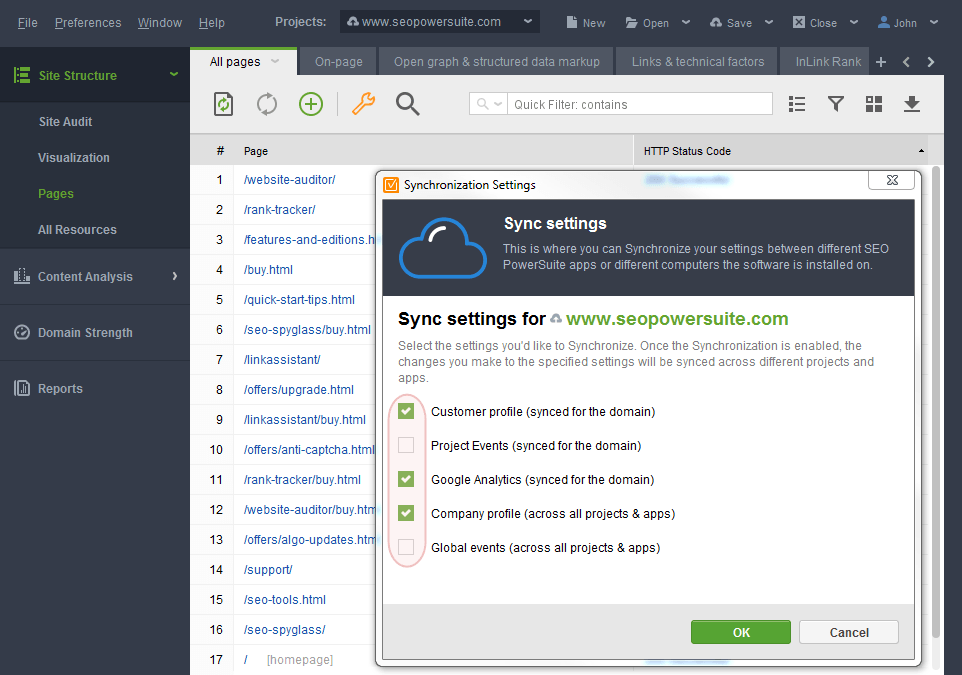Screen dimensions: 962x675
Task: Open Visualization in the sidebar
Action: pos(74,158)
